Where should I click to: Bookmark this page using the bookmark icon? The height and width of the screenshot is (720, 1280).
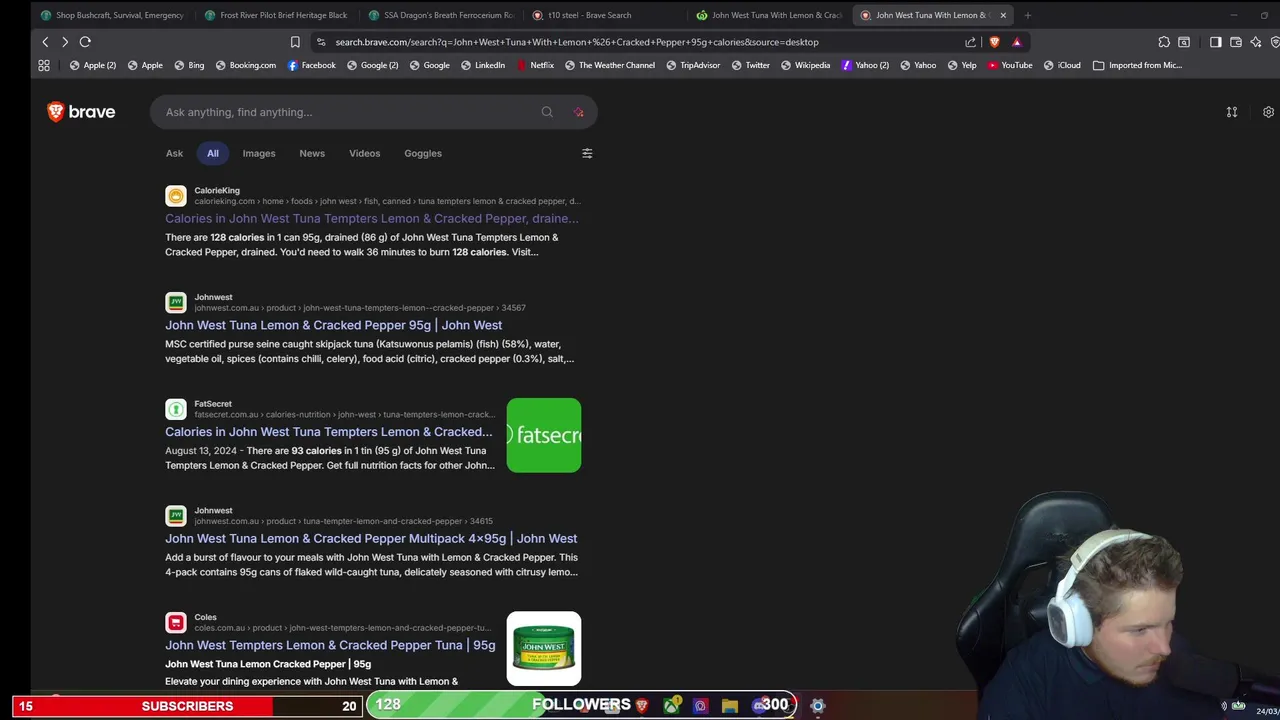coord(295,42)
